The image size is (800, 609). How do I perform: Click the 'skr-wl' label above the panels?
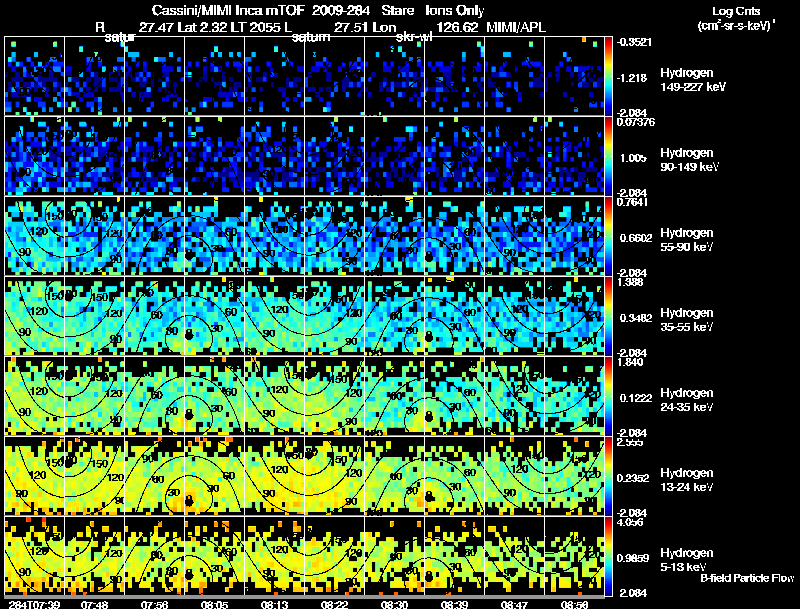pos(414,37)
